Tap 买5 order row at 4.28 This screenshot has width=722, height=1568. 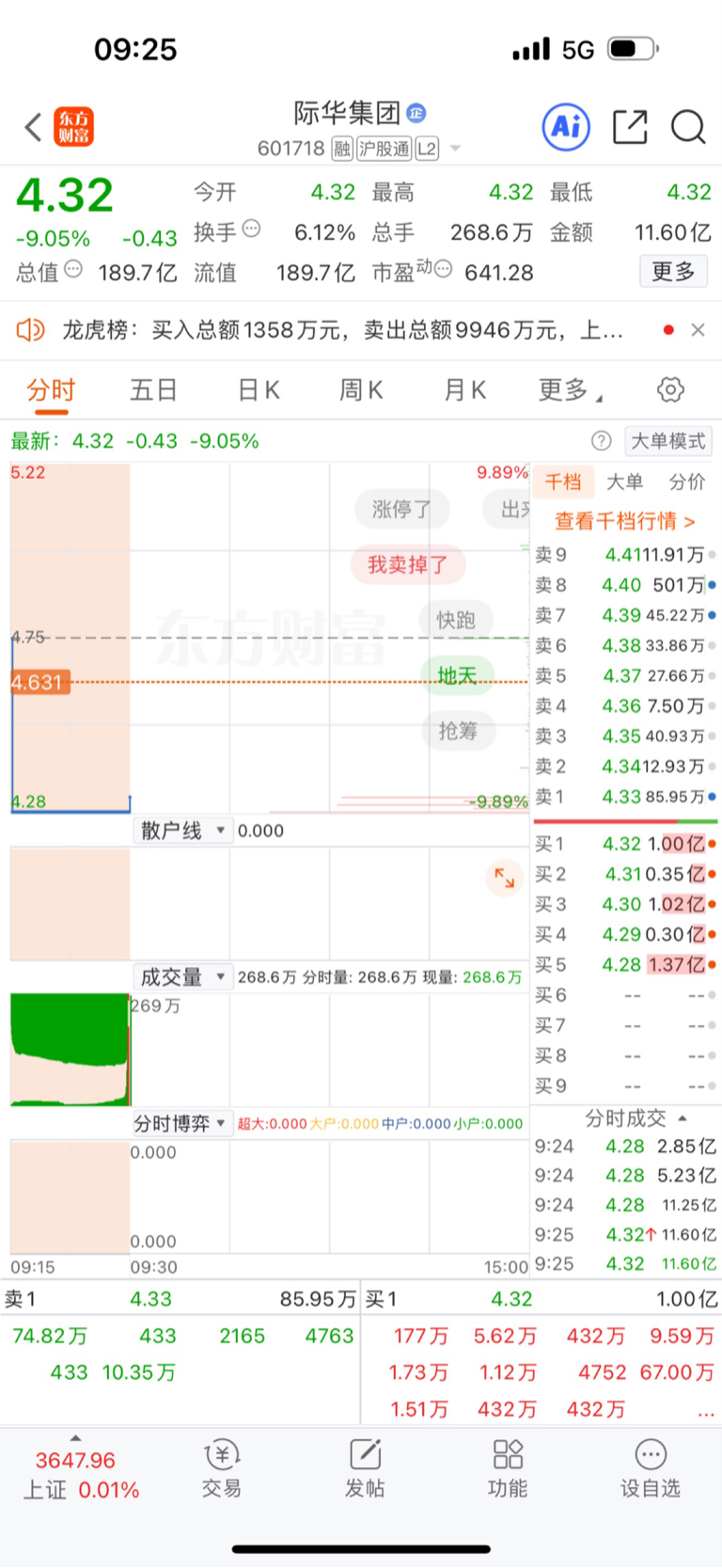tap(625, 965)
